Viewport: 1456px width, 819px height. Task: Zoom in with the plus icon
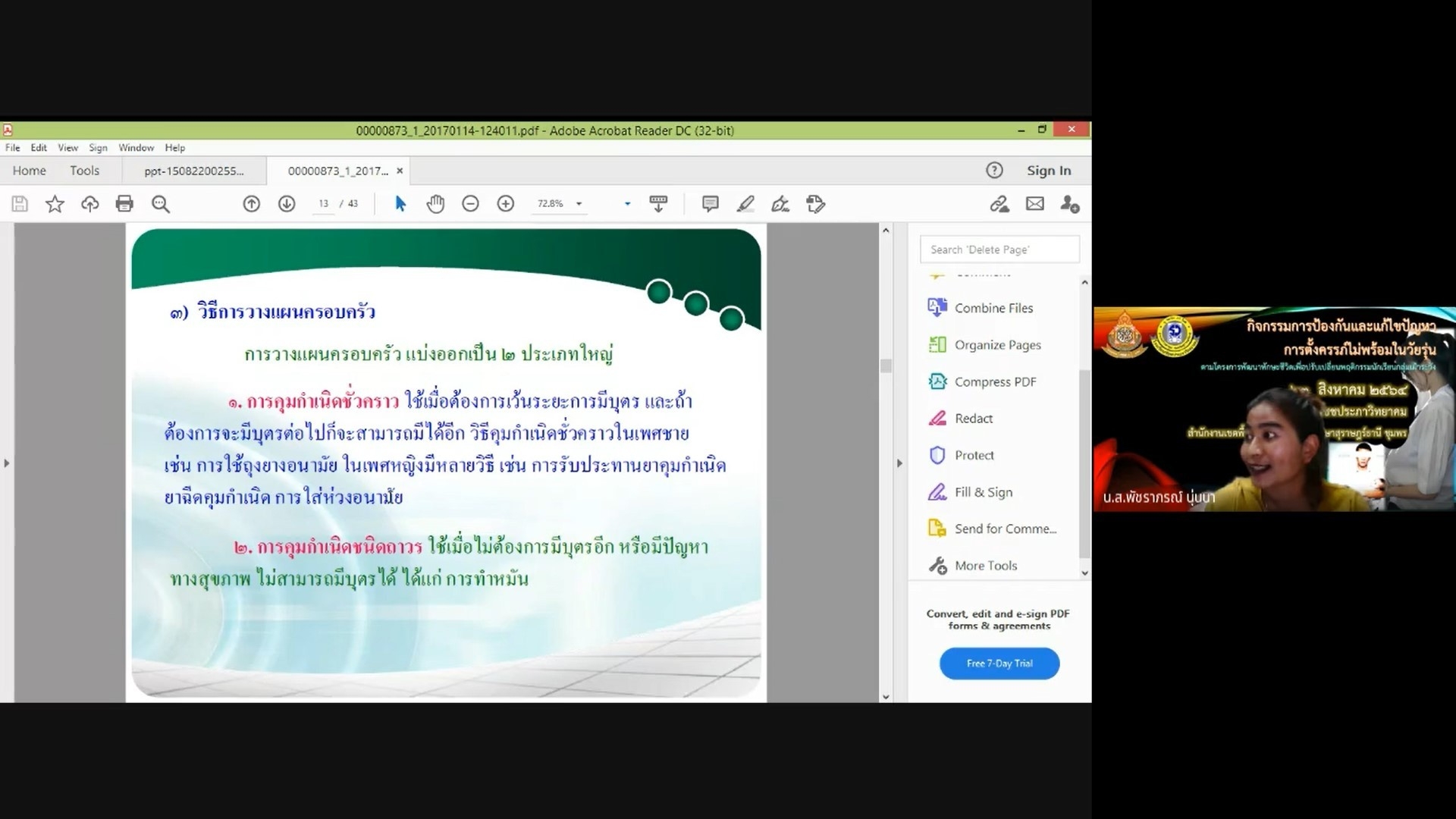tap(506, 204)
